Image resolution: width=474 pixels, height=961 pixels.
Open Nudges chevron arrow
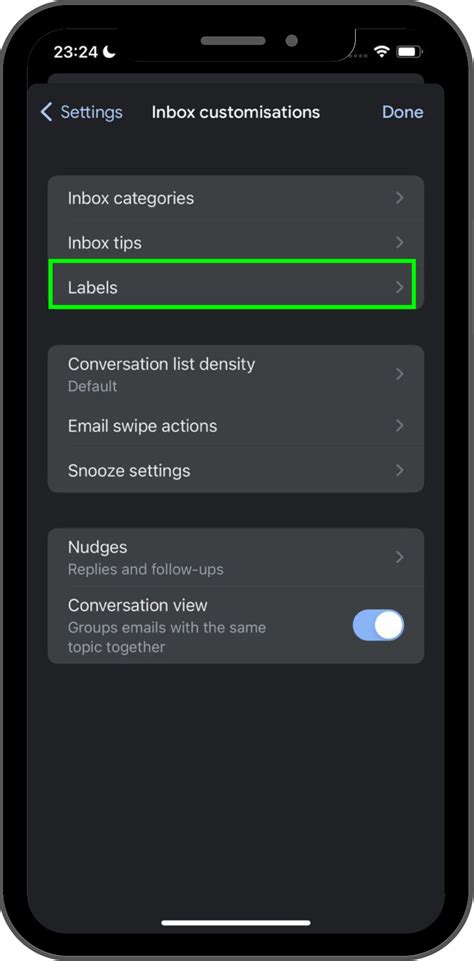tap(400, 557)
